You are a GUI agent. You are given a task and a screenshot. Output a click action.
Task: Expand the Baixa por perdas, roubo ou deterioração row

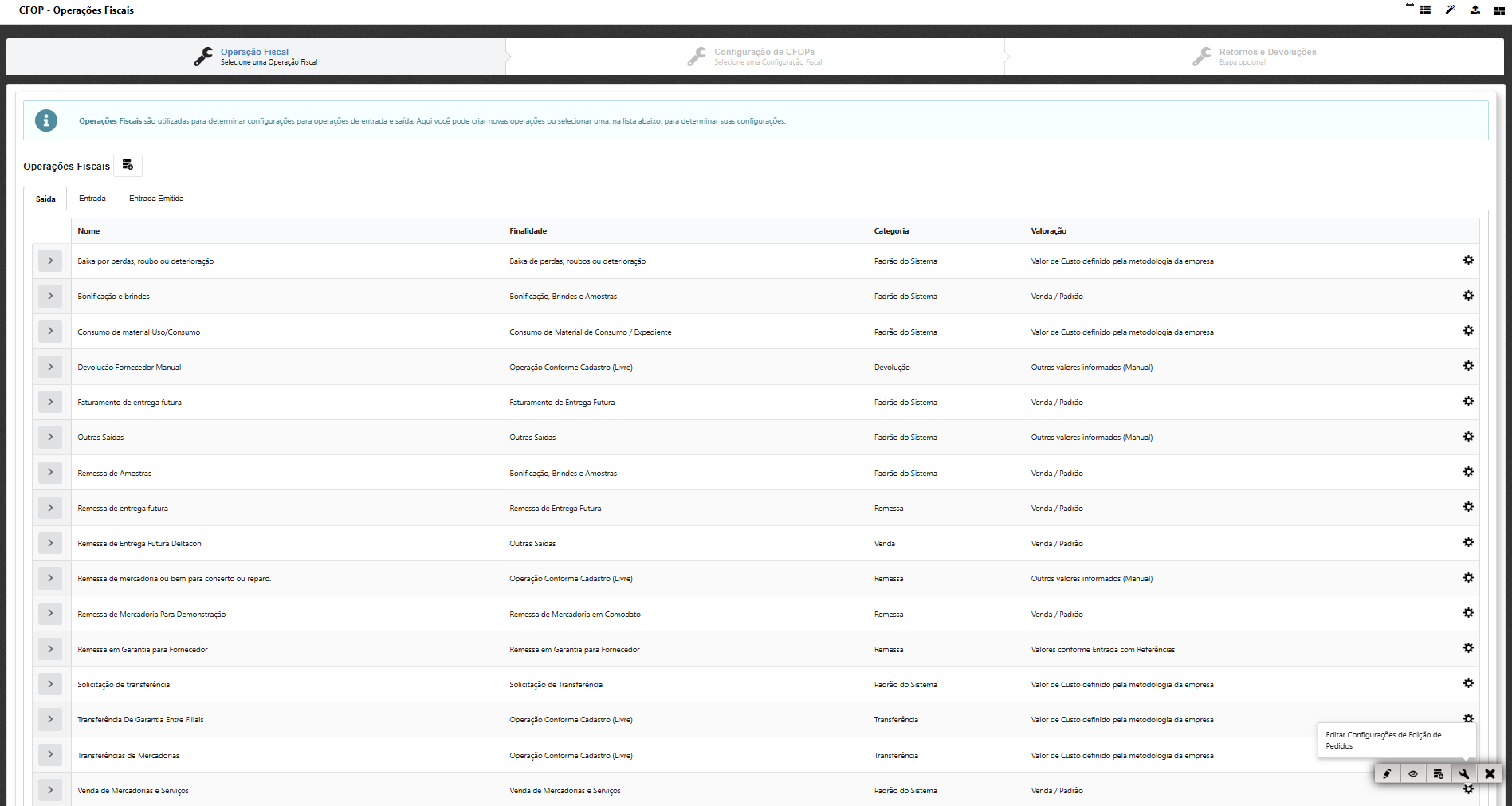click(x=50, y=261)
